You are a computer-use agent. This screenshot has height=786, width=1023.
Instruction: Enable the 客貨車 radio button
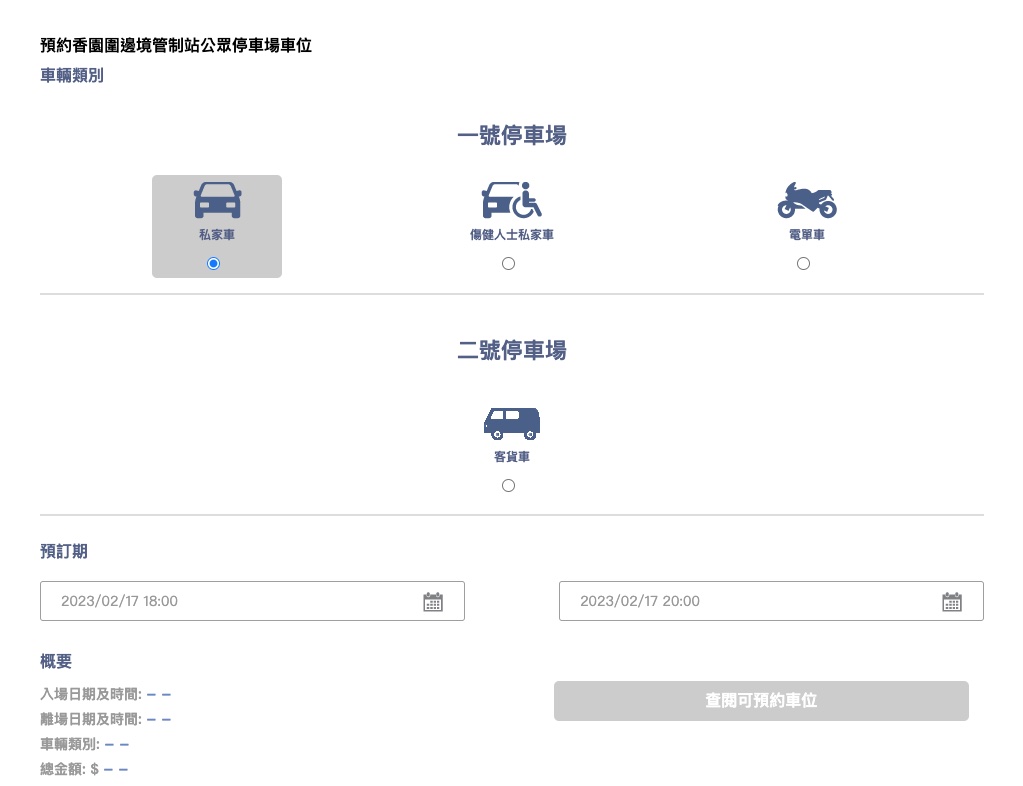point(508,485)
